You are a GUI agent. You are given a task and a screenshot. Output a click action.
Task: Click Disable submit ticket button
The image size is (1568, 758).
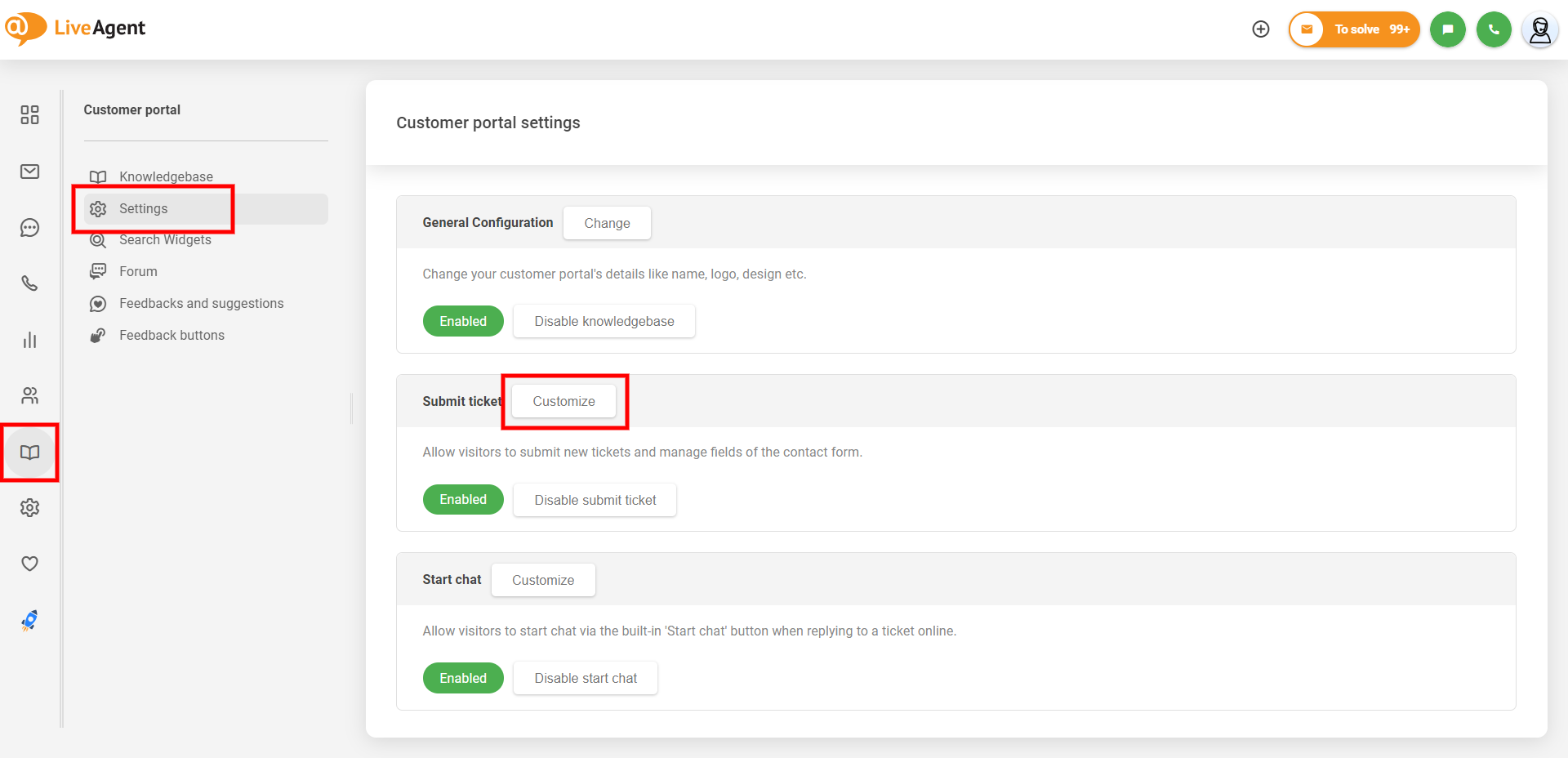tap(595, 500)
